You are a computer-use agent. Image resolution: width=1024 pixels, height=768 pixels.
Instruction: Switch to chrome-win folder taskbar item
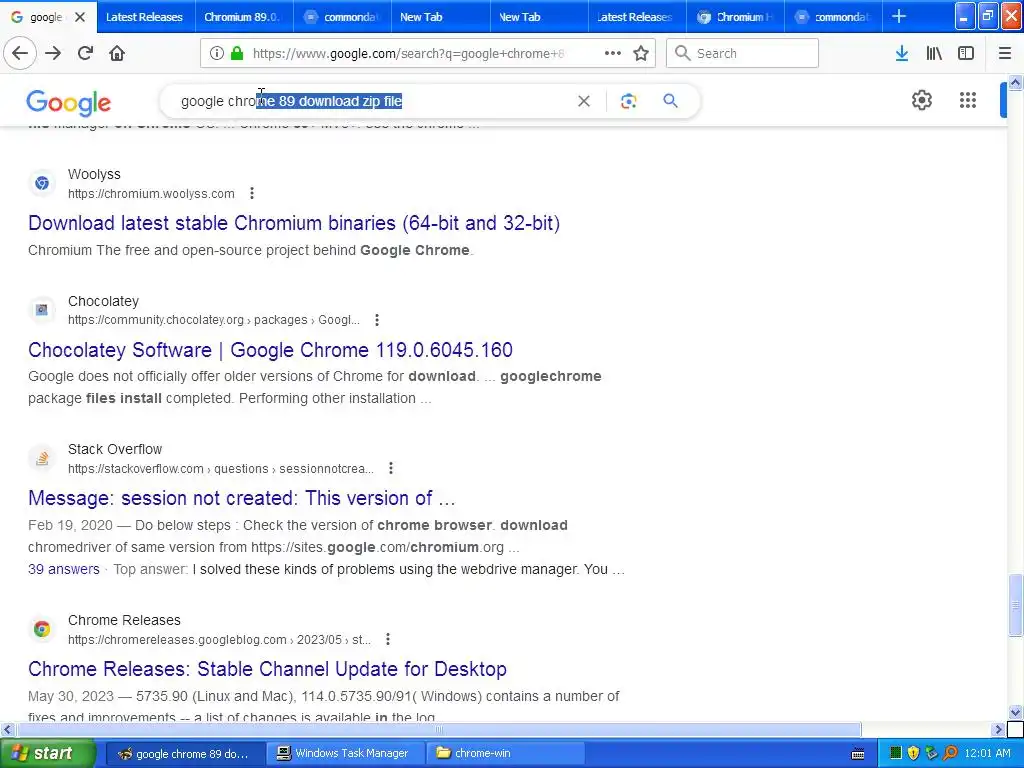click(x=505, y=753)
